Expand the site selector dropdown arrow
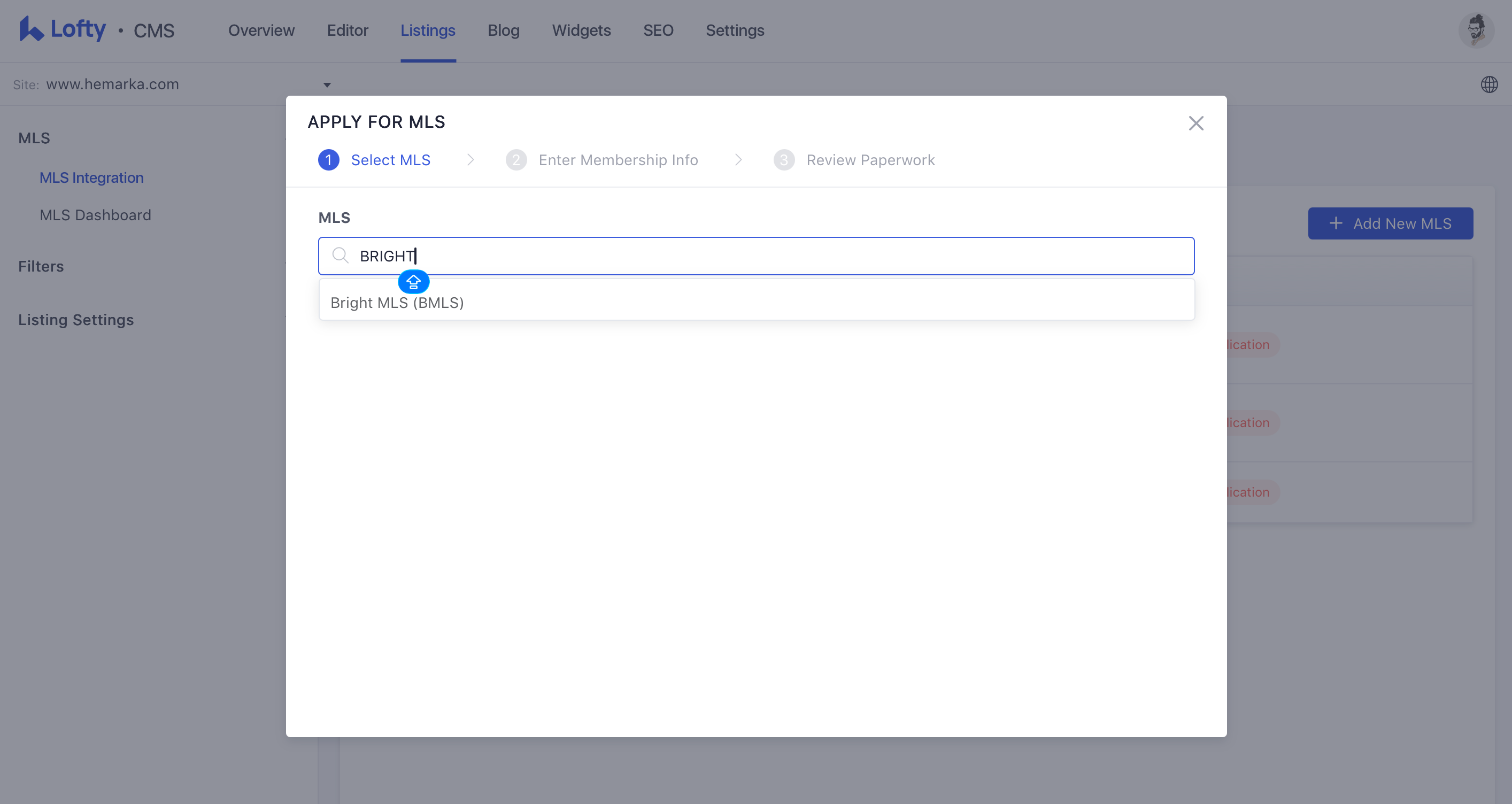This screenshot has height=804, width=1512. 327,85
